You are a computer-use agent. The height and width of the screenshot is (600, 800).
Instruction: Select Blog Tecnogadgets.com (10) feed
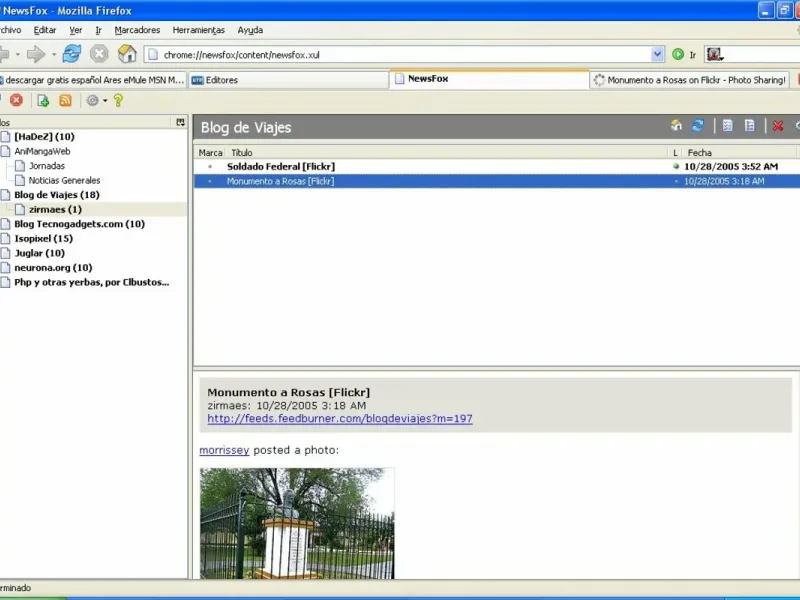click(80, 224)
